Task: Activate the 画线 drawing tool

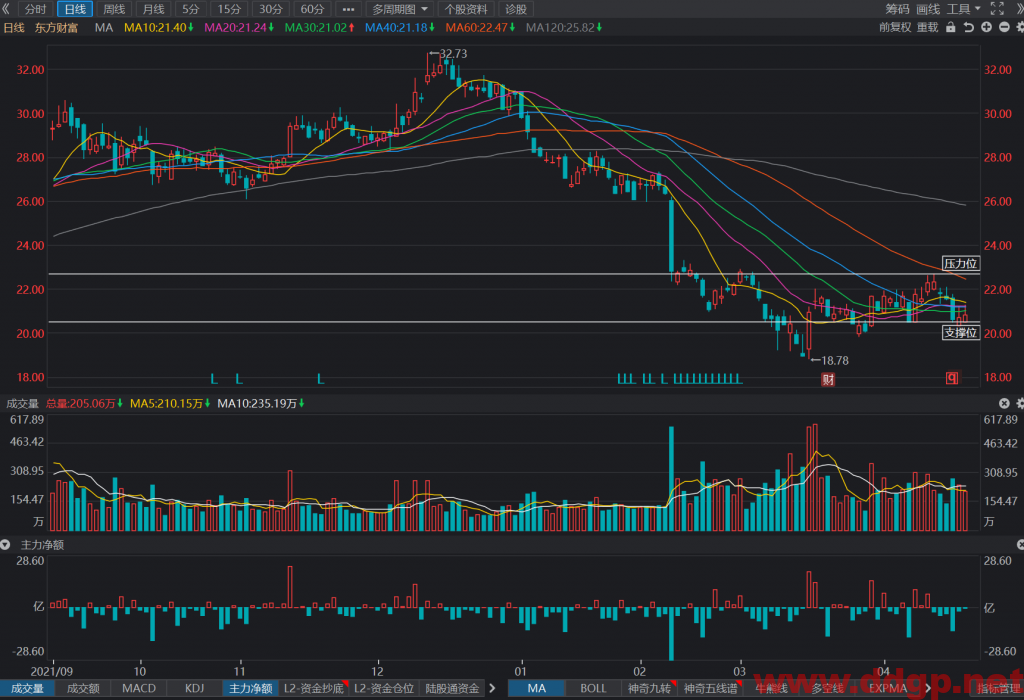Action: pos(928,9)
